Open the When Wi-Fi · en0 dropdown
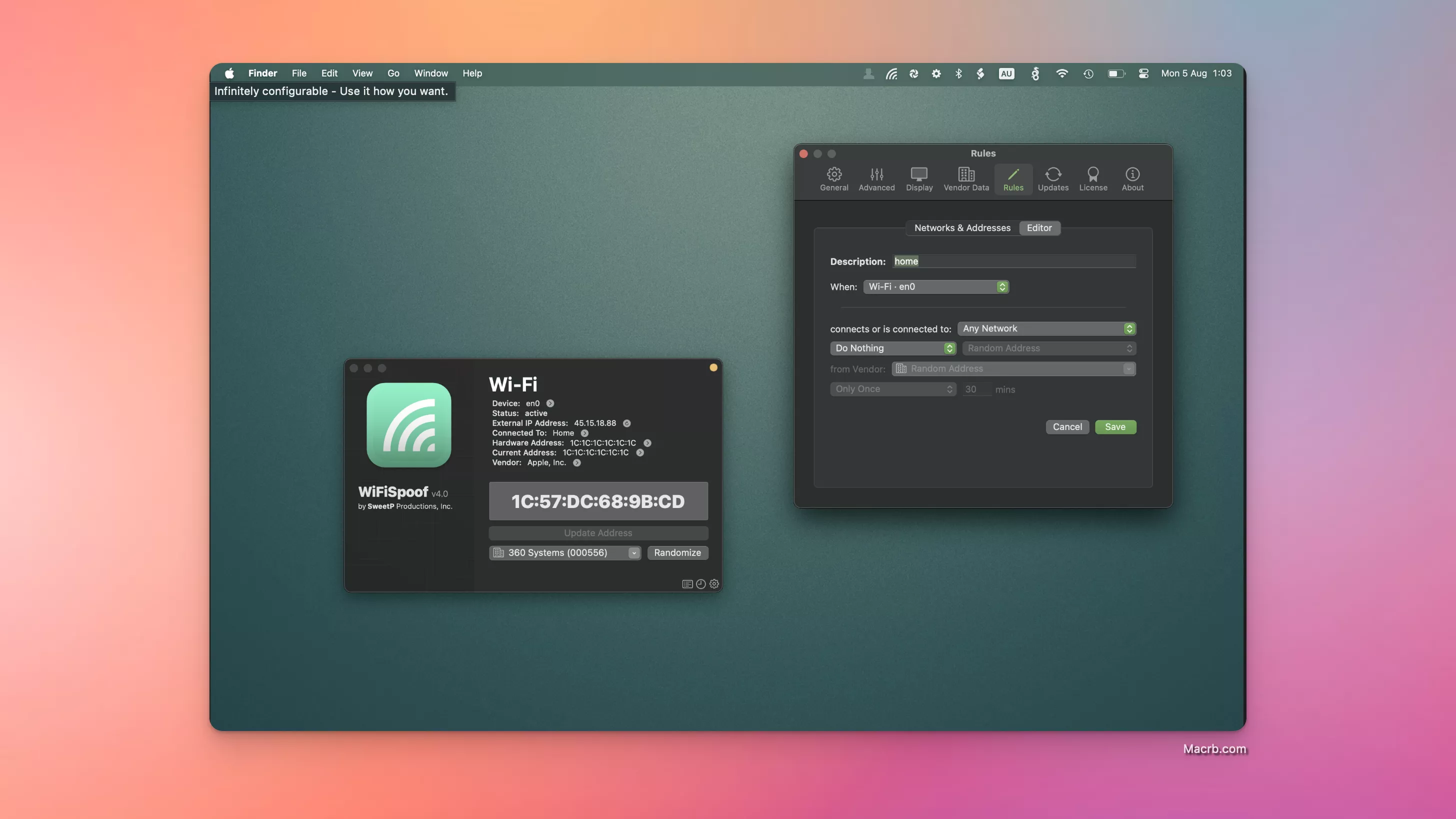Screen dimensions: 1456x819 (936, 286)
